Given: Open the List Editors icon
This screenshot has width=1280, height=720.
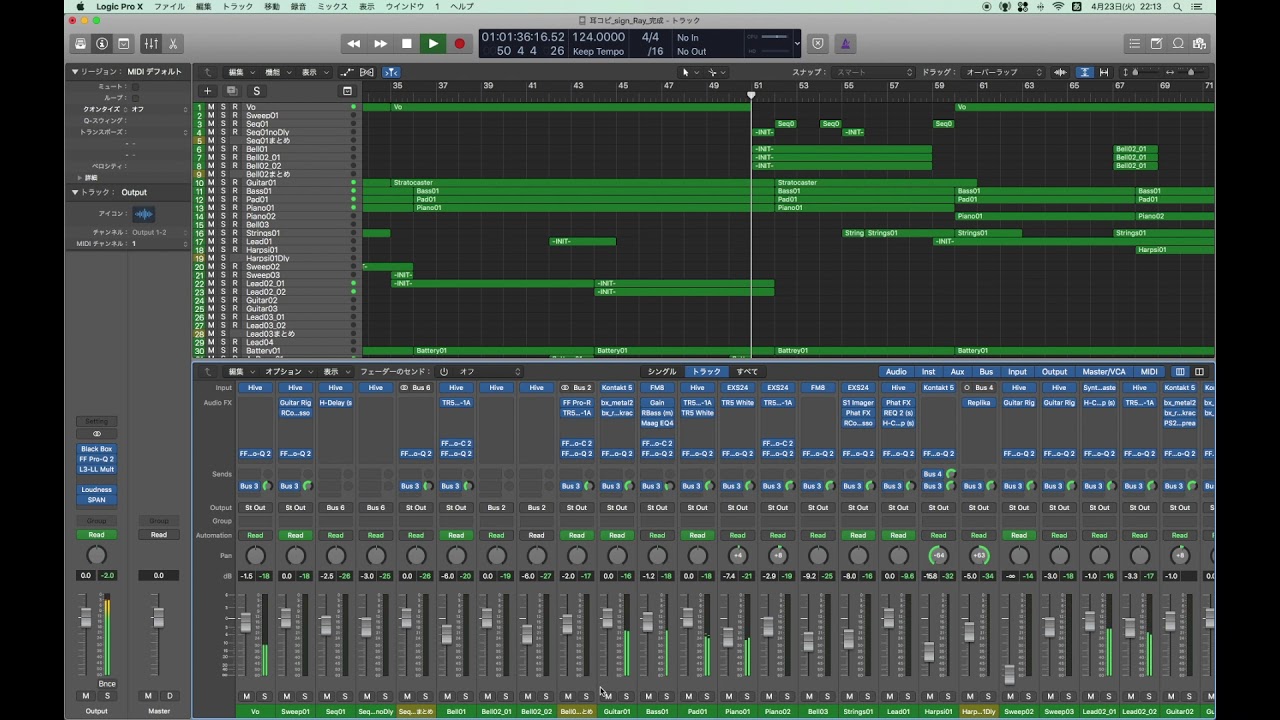Looking at the screenshot, I should pos(1134,44).
